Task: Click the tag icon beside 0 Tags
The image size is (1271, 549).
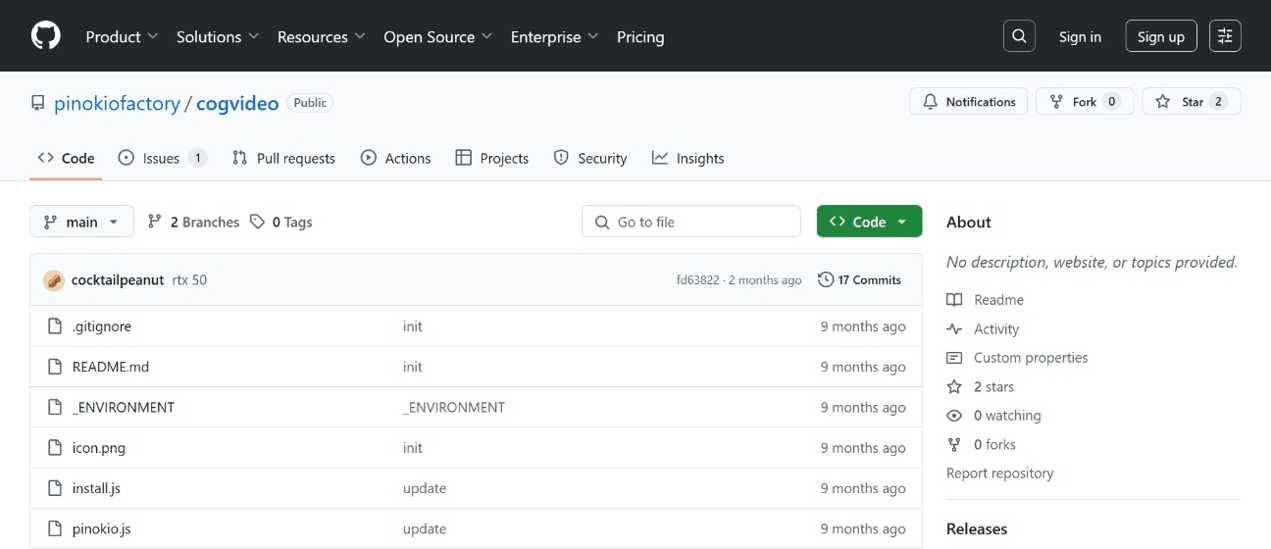Action: coord(257,222)
